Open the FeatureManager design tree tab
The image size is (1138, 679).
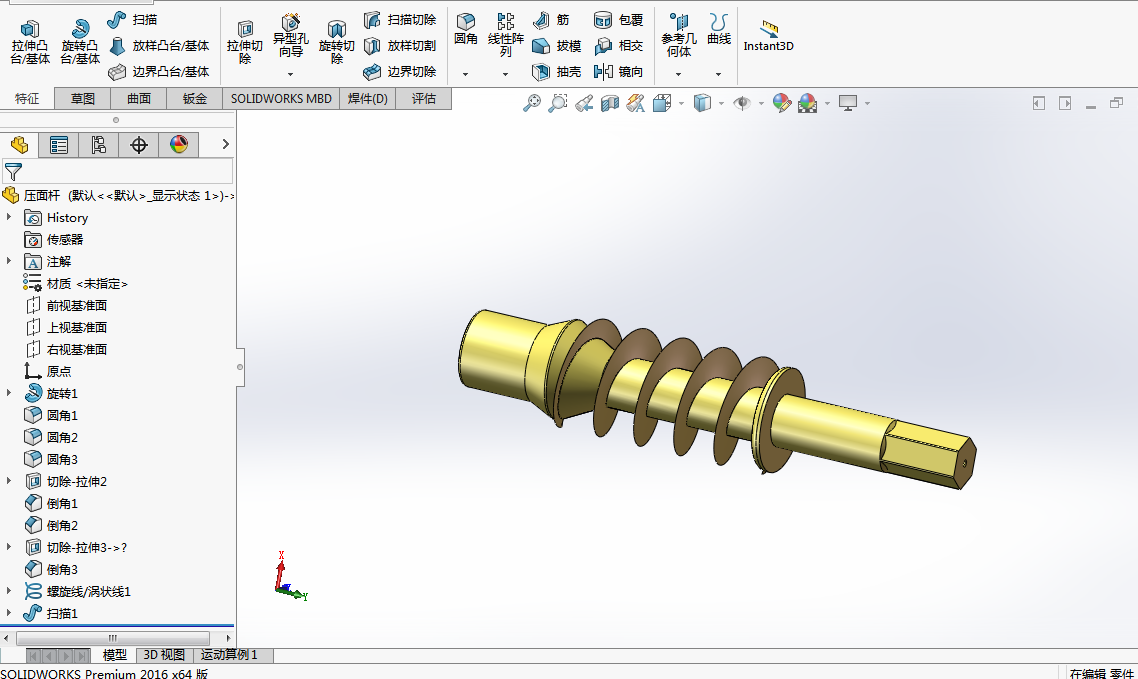click(20, 145)
